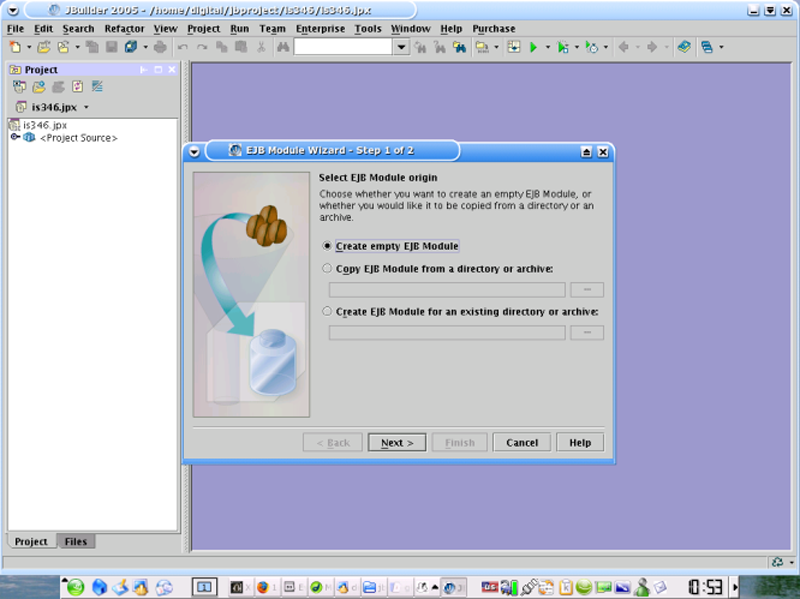The height and width of the screenshot is (599, 800).
Task: Cancel the EJB Module Wizard
Action: 522,442
